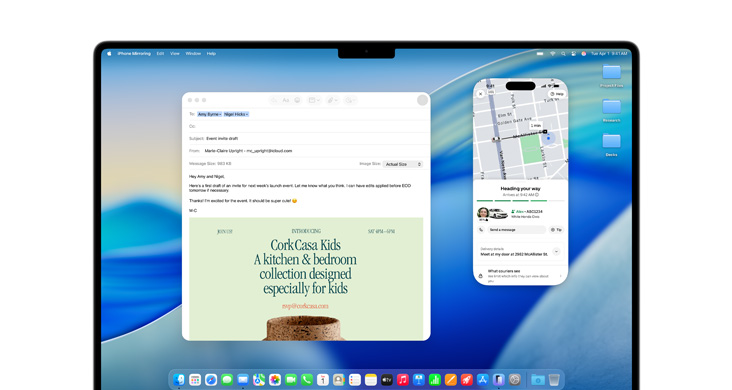
Task: Open System Settings from the Dock
Action: click(x=514, y=380)
